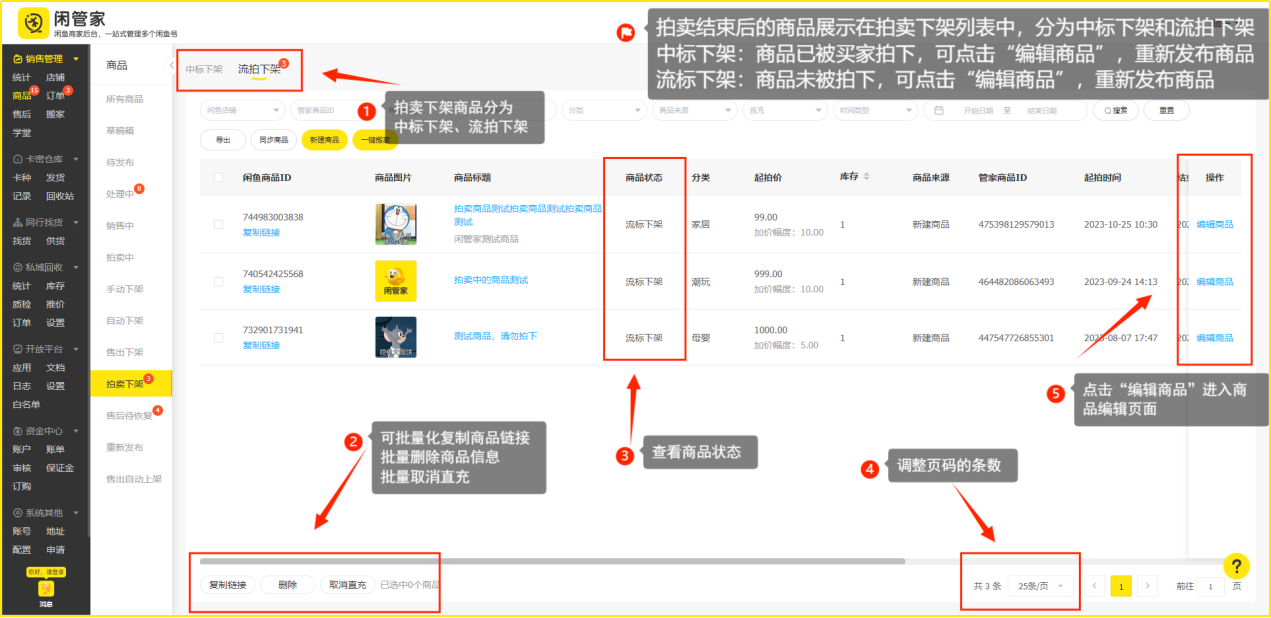This screenshot has height=618, width=1271.
Task: Expand the 时间类型 dropdown
Action: [876, 111]
